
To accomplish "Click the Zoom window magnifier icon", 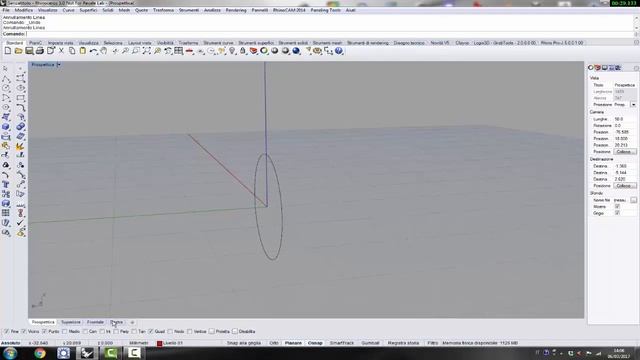I will tap(136, 51).
